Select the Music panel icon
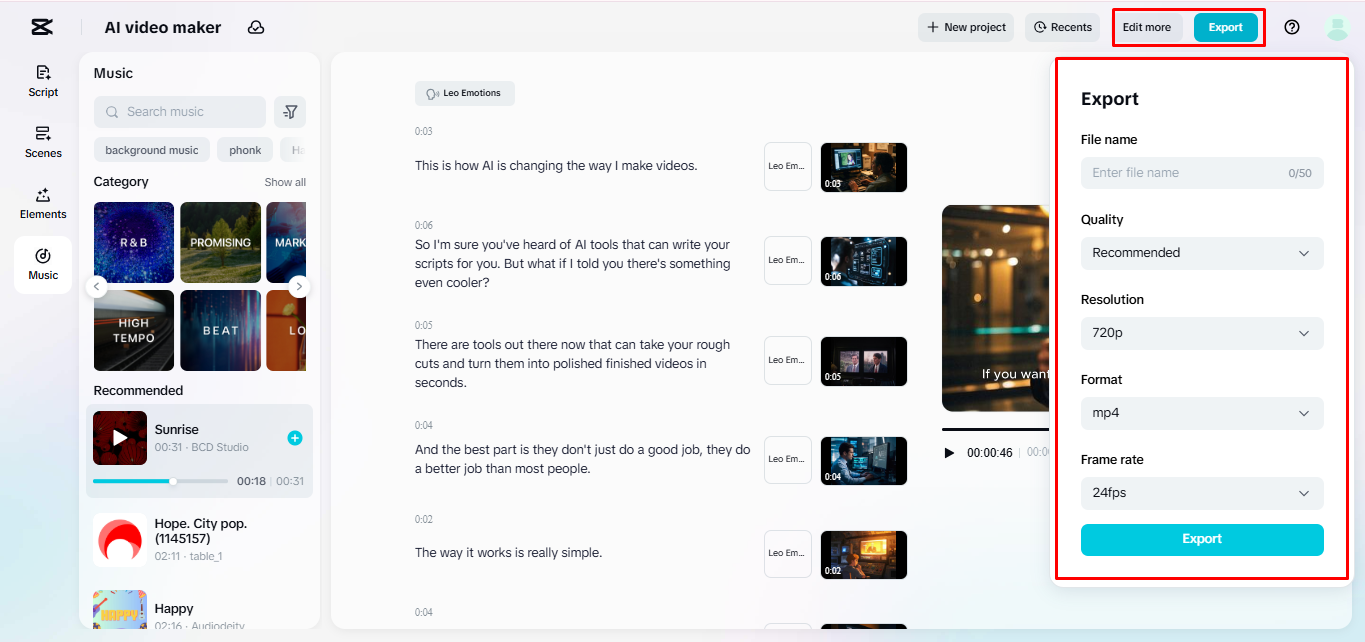This screenshot has width=1365, height=642. coord(42,263)
